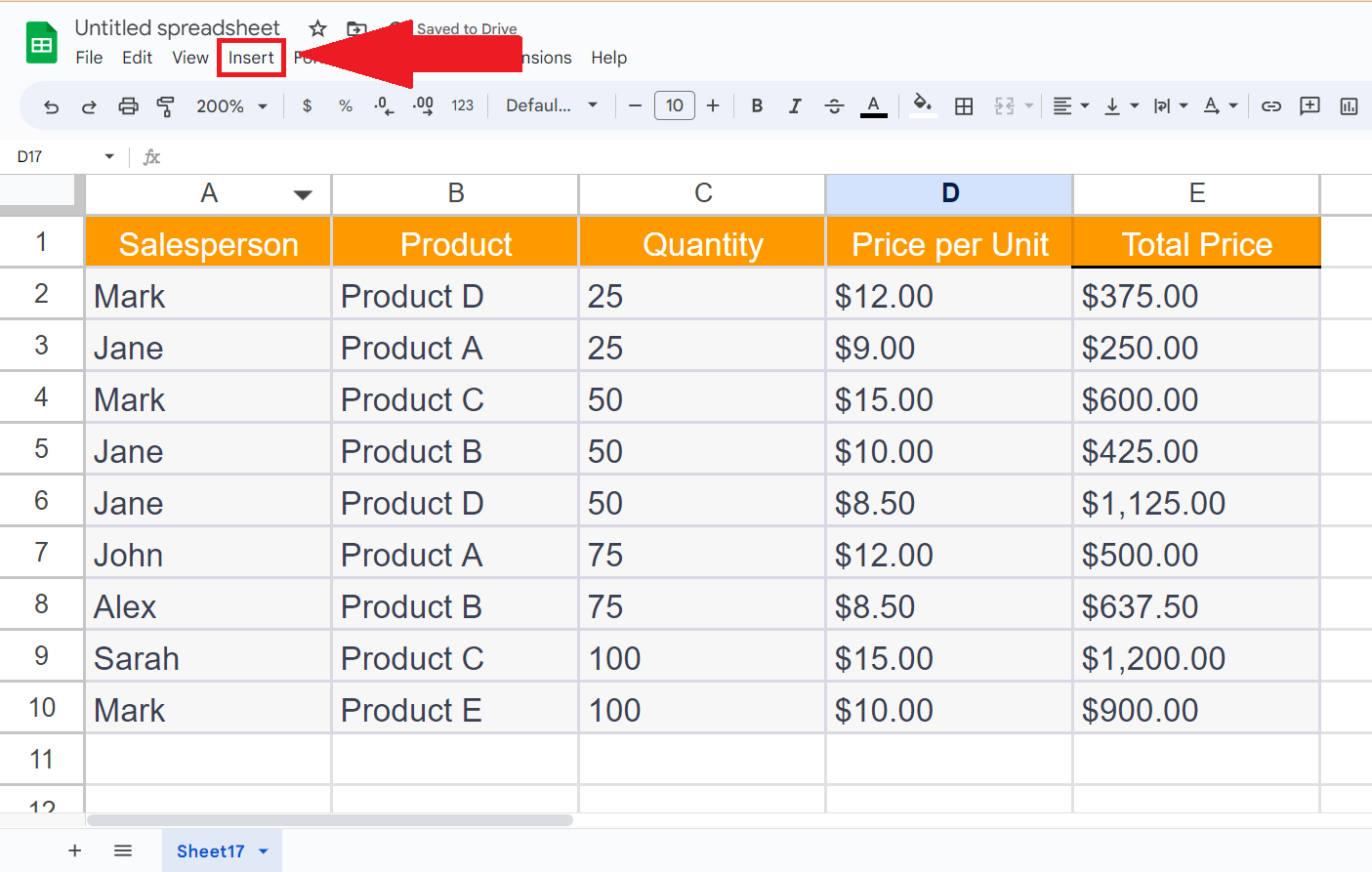Select cell containing $637.50
Screen dimensions: 1372x872
[1196, 605]
